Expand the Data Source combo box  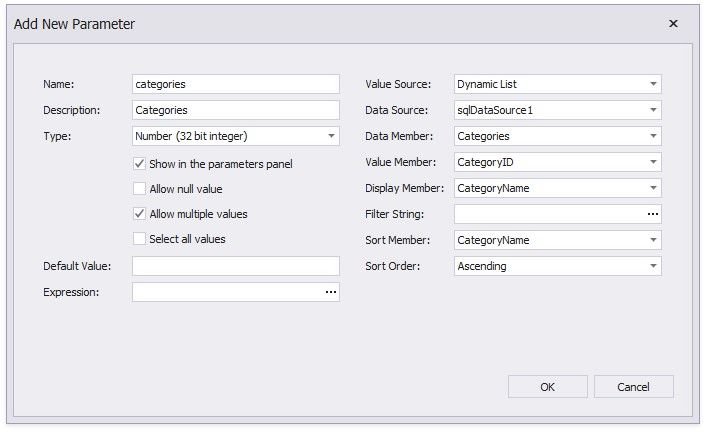coord(652,110)
